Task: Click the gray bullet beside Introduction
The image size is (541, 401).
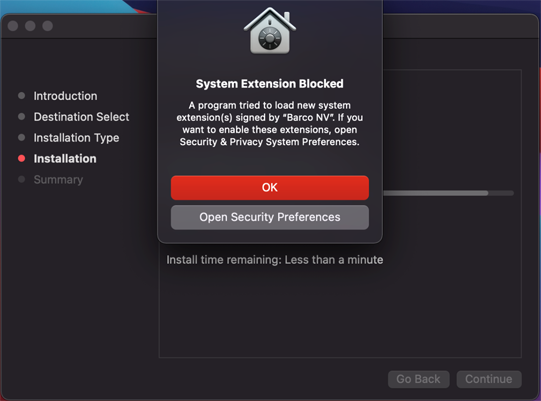Action: click(x=21, y=96)
